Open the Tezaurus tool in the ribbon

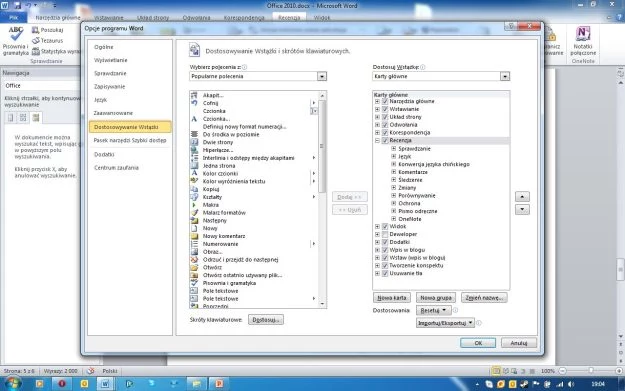(x=47, y=40)
